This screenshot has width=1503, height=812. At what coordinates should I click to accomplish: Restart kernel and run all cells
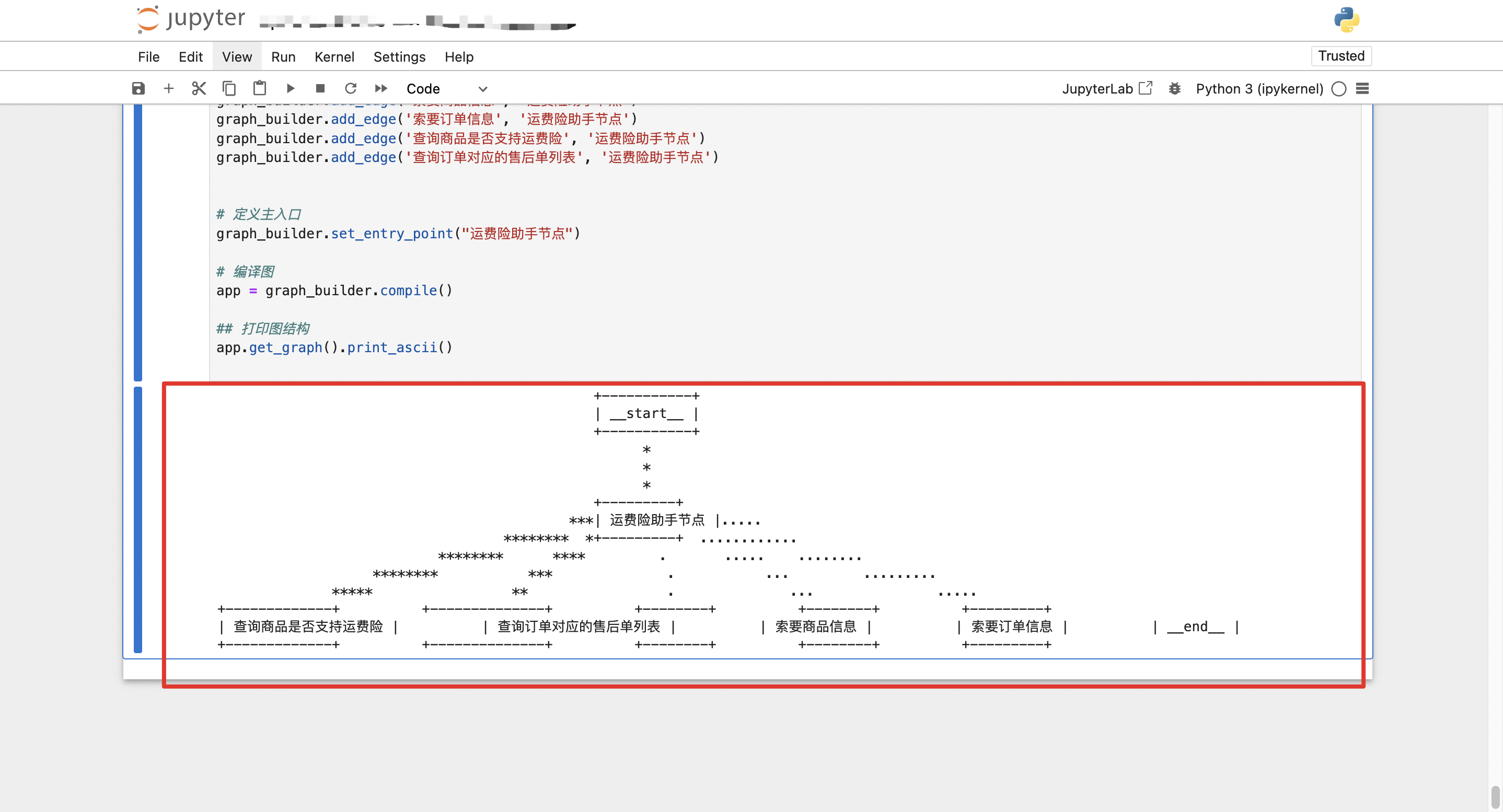[x=381, y=89]
